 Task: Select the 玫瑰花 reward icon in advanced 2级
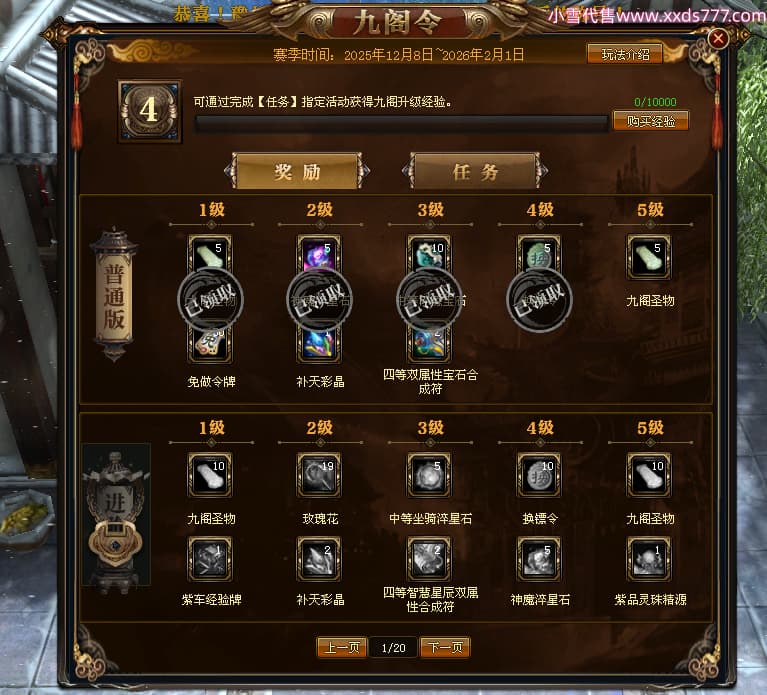coord(319,475)
